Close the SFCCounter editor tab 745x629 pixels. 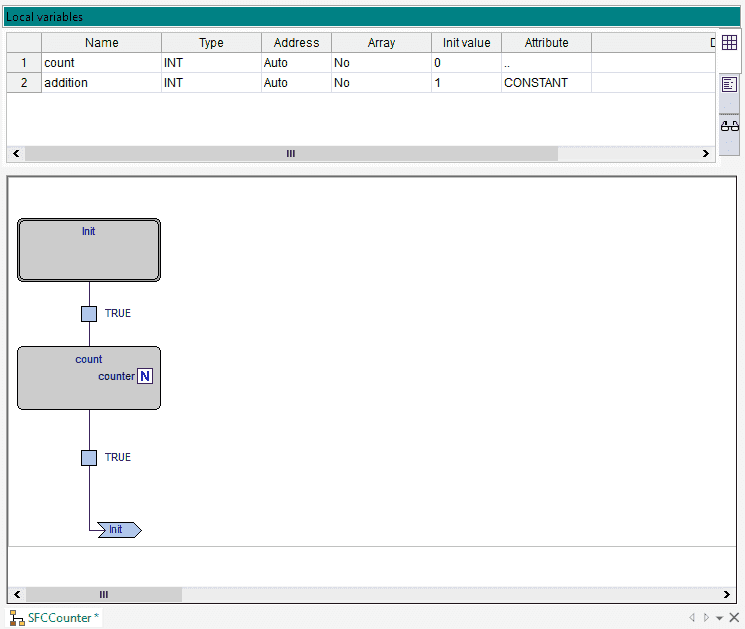(734, 618)
